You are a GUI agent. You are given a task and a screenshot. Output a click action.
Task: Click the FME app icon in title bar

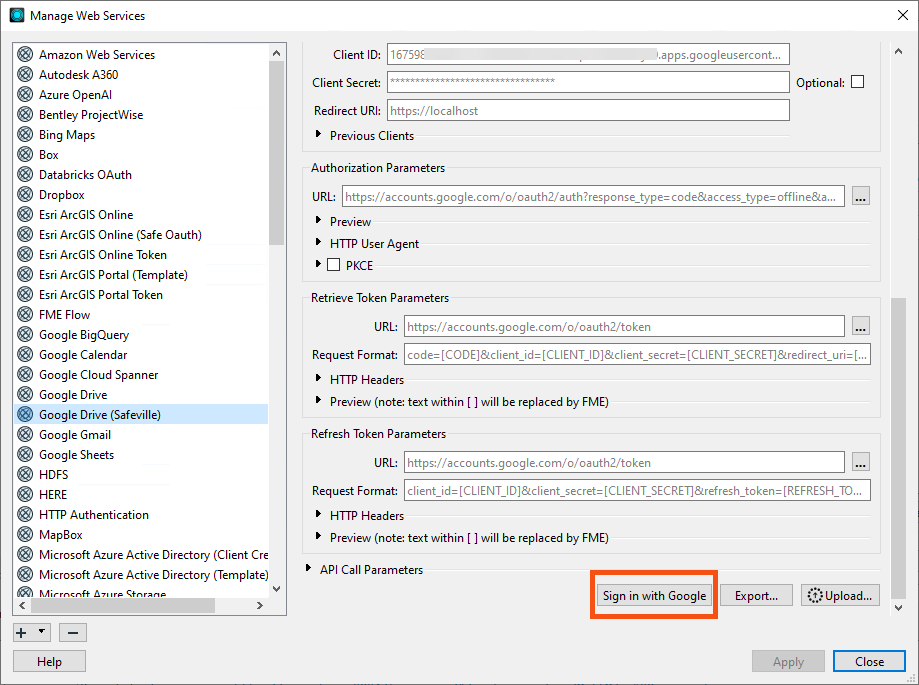click(17, 15)
